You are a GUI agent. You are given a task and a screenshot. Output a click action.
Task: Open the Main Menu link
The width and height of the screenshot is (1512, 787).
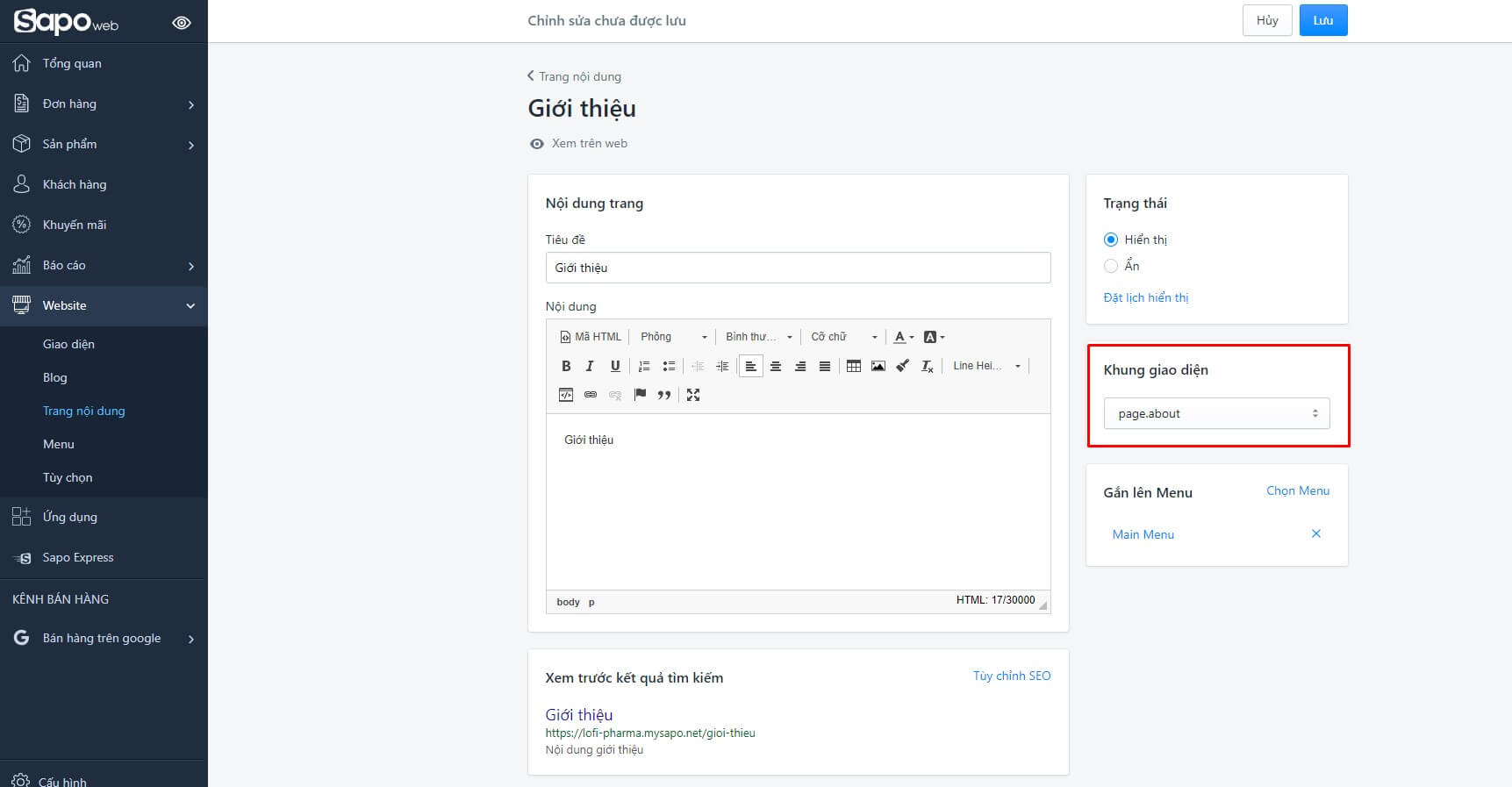coord(1143,534)
